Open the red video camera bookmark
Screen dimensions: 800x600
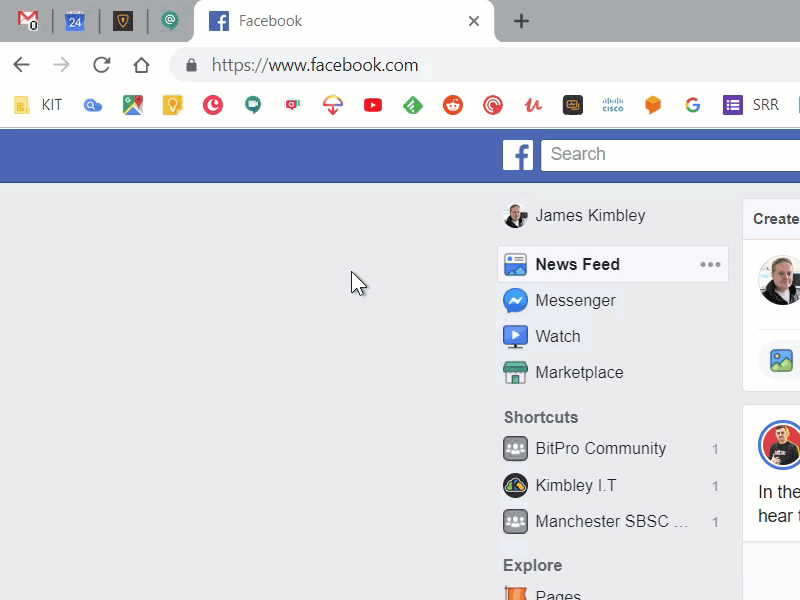click(293, 105)
